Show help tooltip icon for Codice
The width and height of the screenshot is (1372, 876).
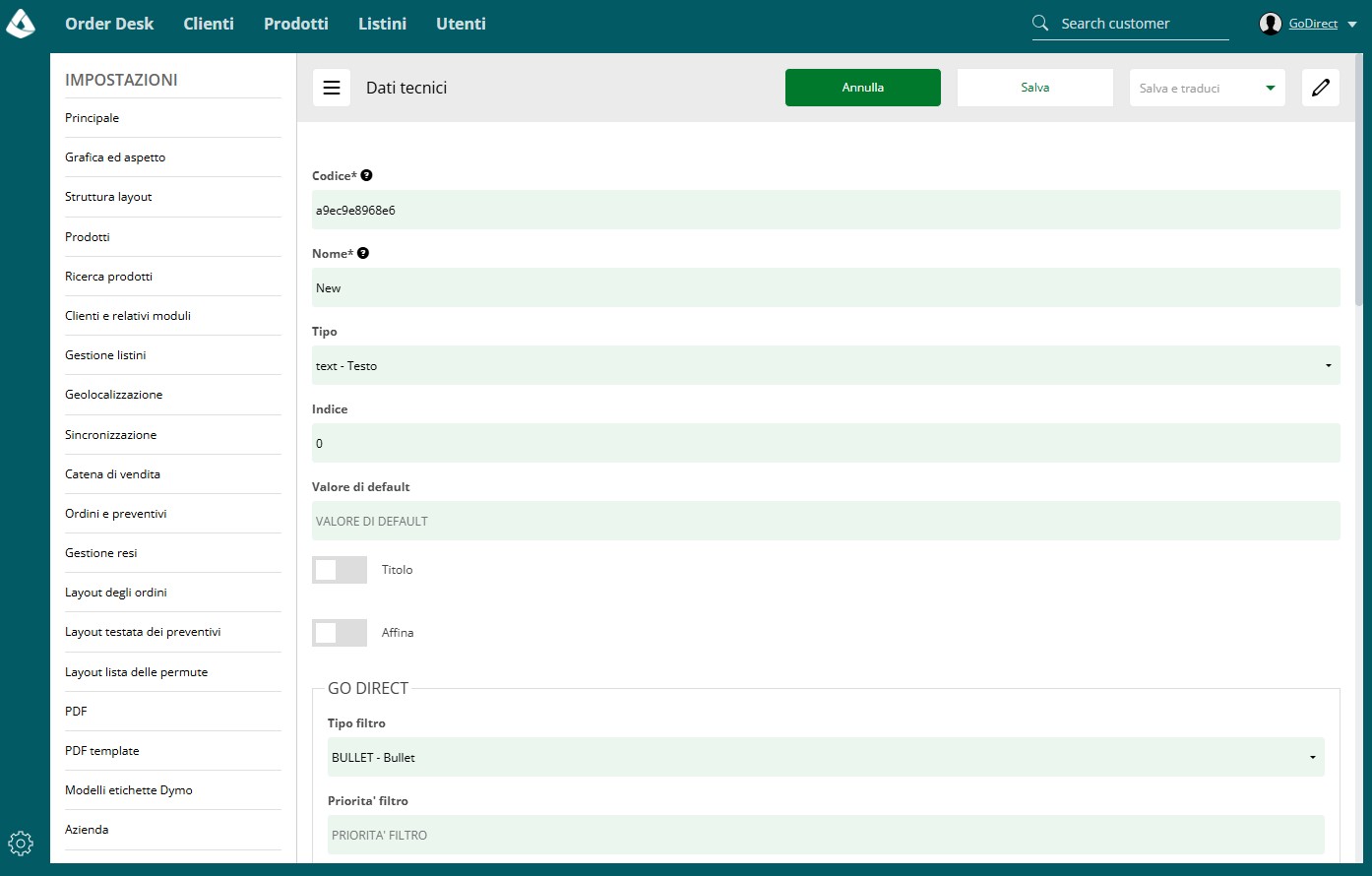click(366, 175)
